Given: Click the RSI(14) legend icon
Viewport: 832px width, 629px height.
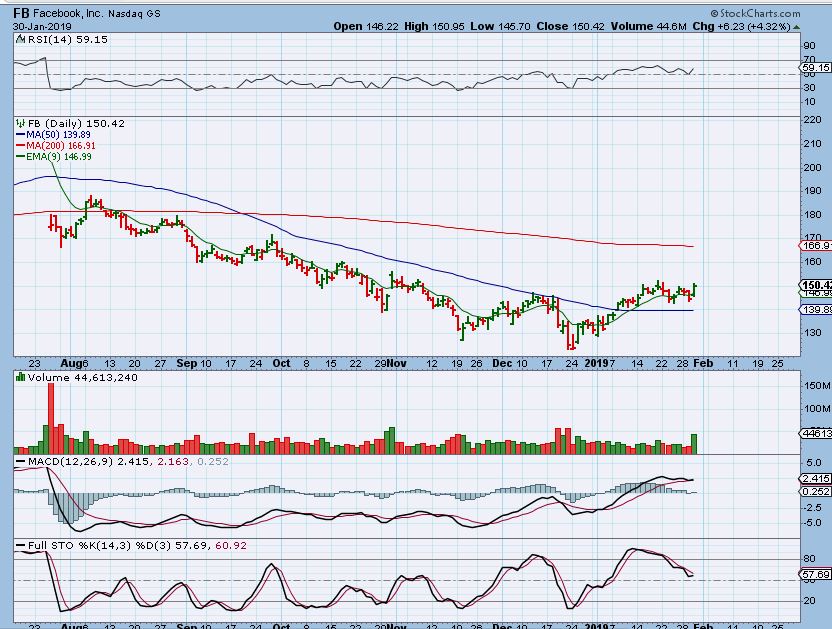Looking at the screenshot, I should tap(20, 39).
